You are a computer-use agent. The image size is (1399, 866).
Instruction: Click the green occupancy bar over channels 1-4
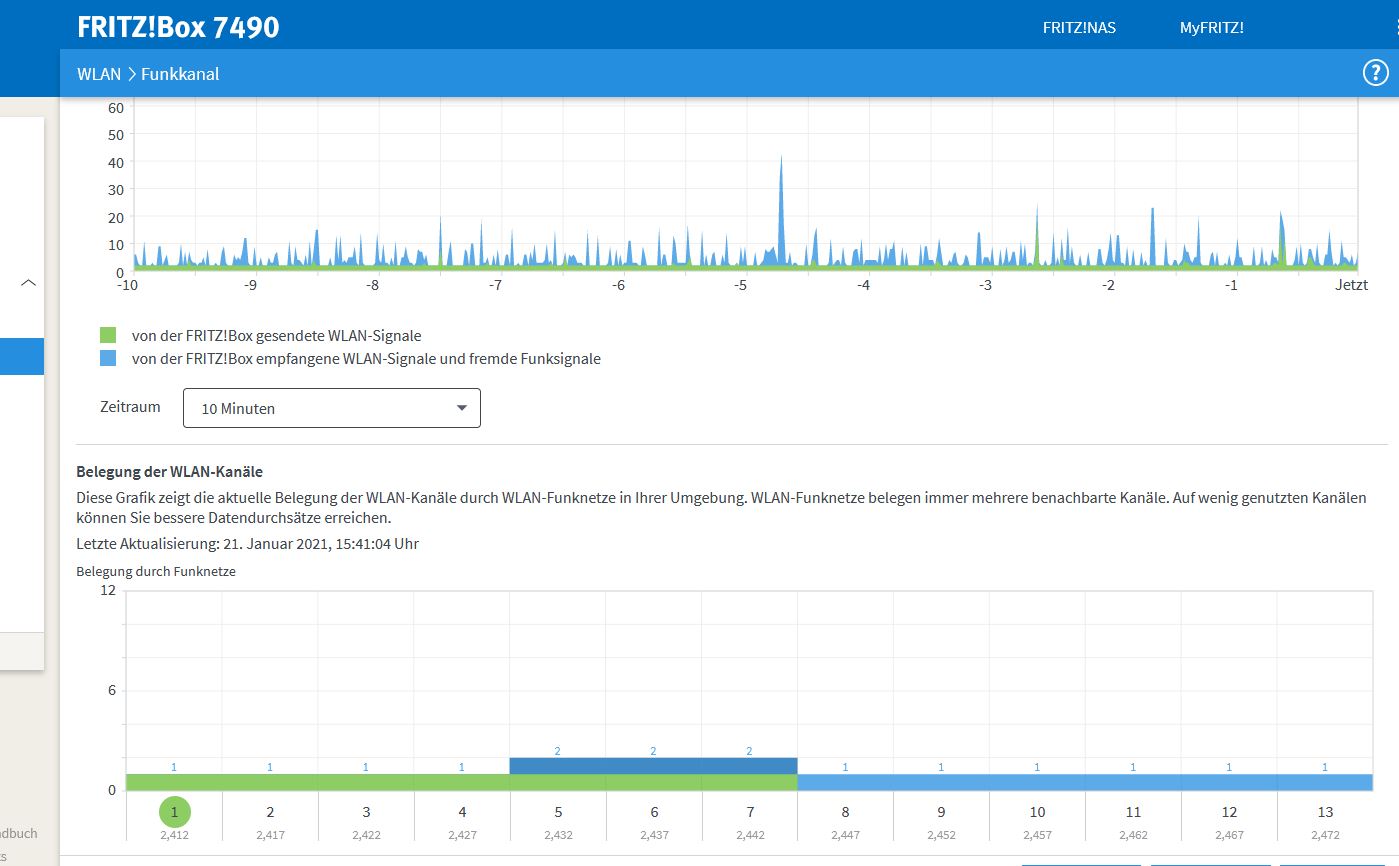point(318,782)
